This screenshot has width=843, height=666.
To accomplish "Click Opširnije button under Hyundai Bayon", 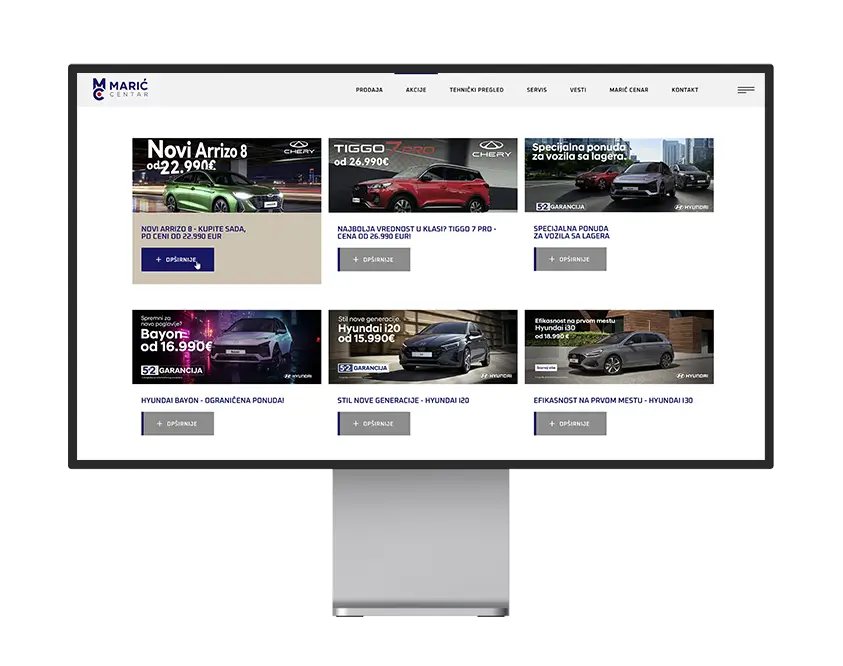I will pos(177,424).
